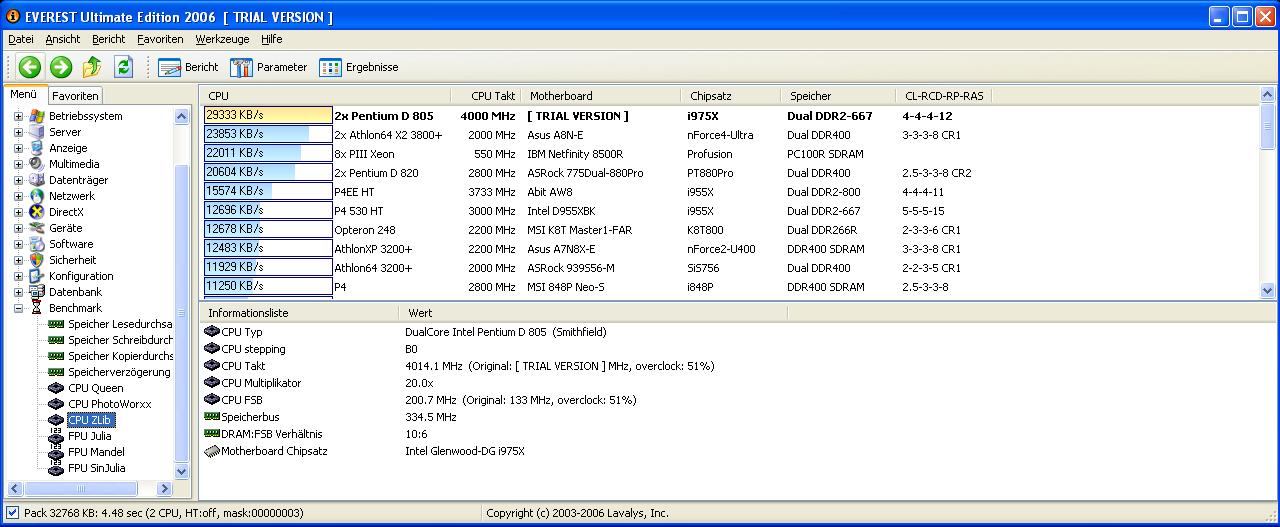Switch to the Favoriten tab
This screenshot has height=527, width=1280.
[x=75, y=96]
